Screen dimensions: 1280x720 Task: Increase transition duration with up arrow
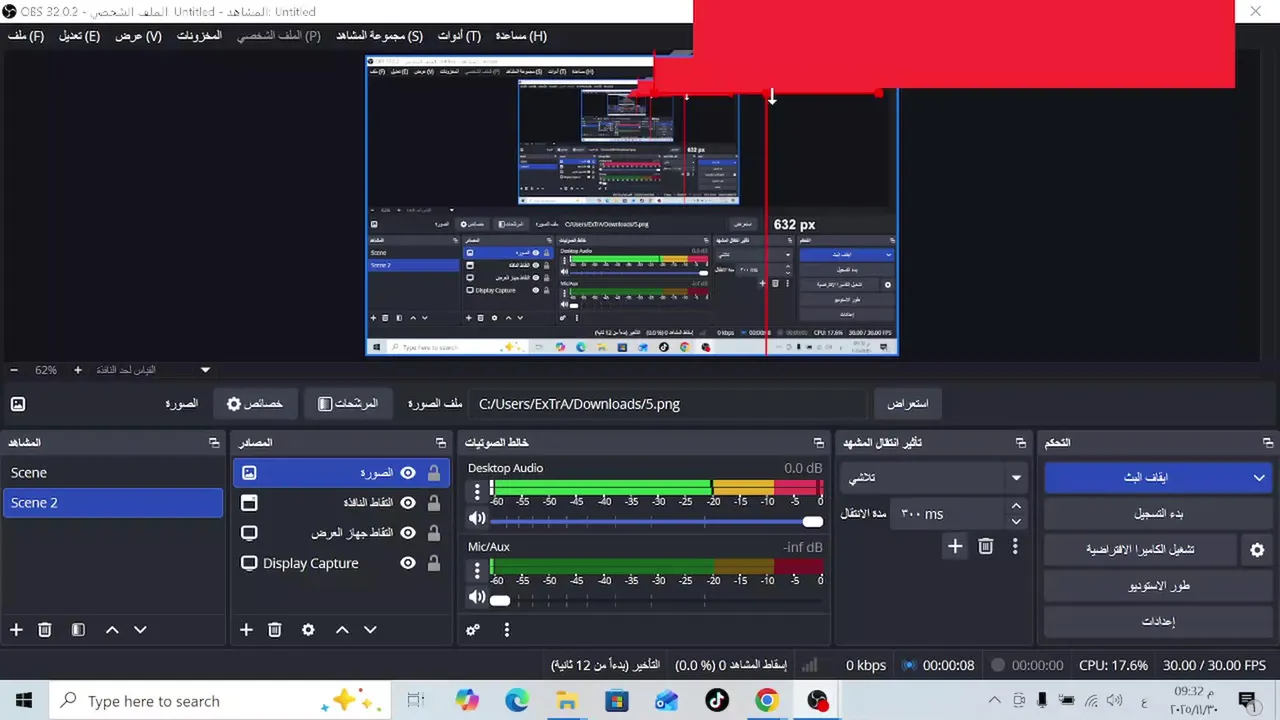pos(1016,507)
